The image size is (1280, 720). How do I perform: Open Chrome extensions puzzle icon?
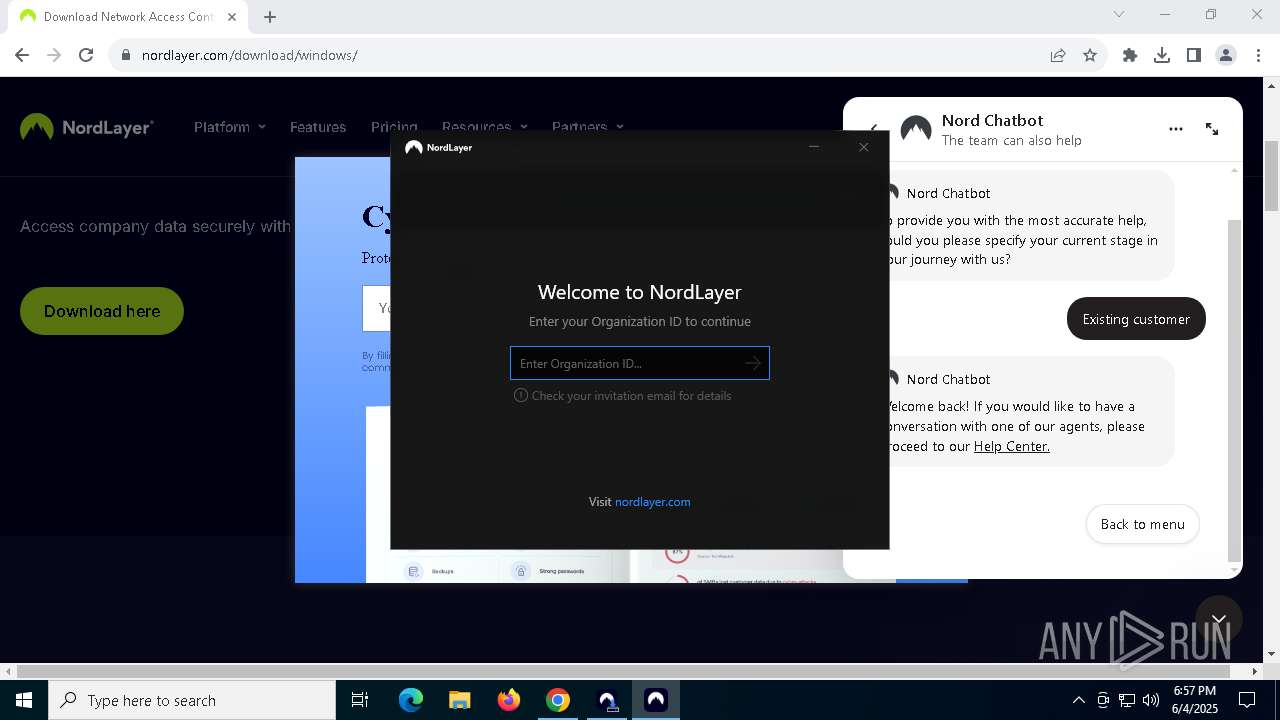coord(1130,55)
